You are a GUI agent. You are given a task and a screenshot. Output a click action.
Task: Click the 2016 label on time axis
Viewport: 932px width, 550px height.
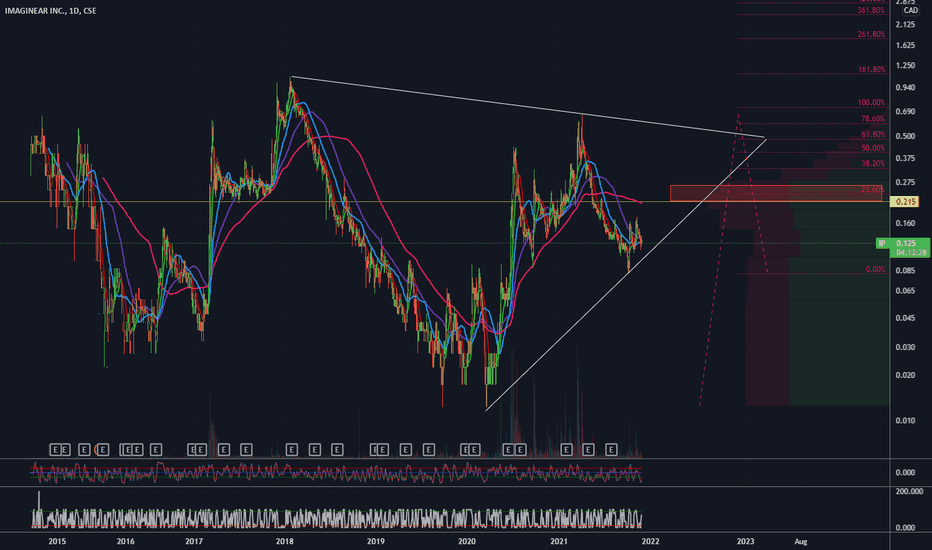click(x=125, y=541)
